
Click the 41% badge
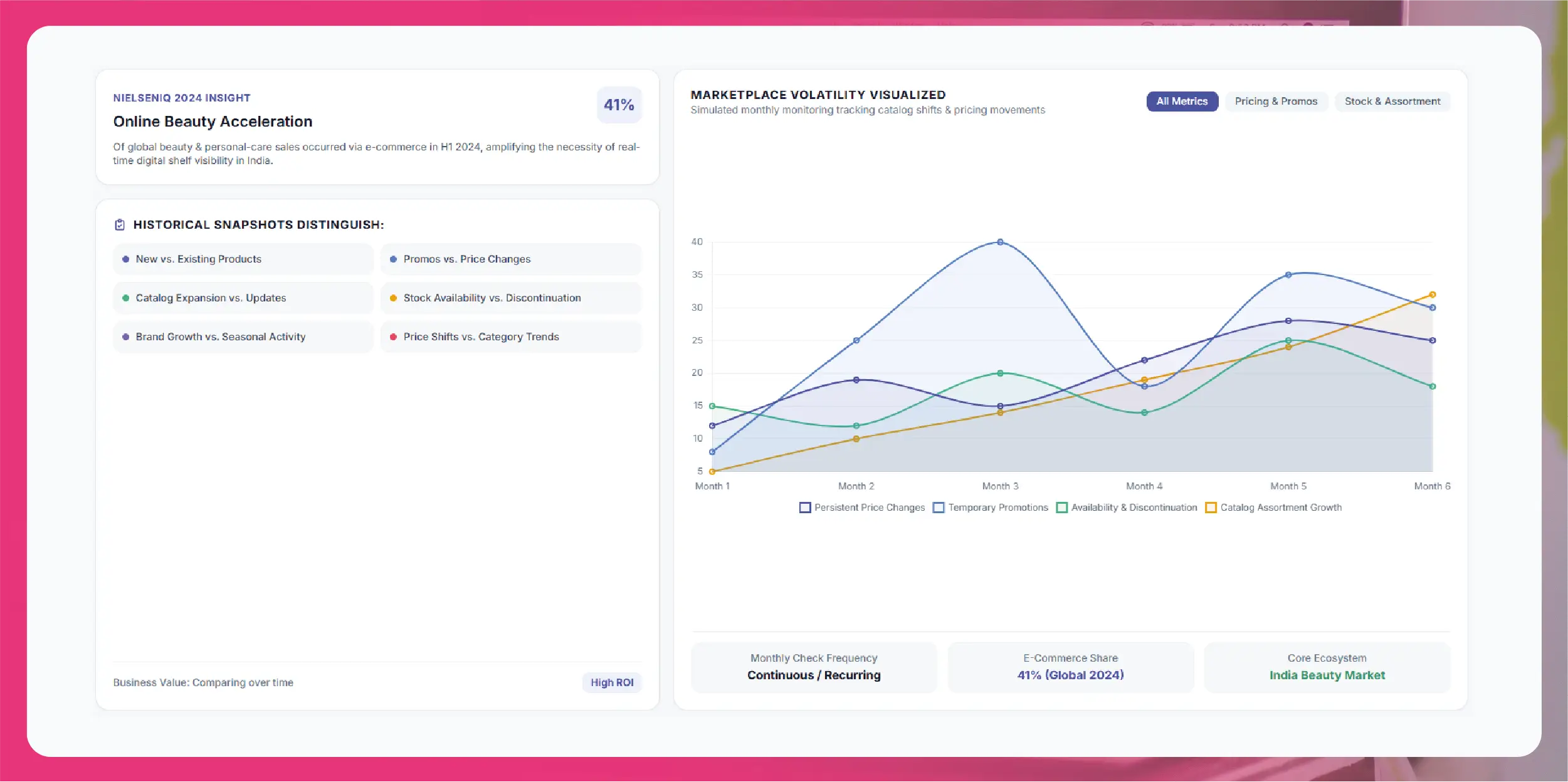(x=619, y=105)
